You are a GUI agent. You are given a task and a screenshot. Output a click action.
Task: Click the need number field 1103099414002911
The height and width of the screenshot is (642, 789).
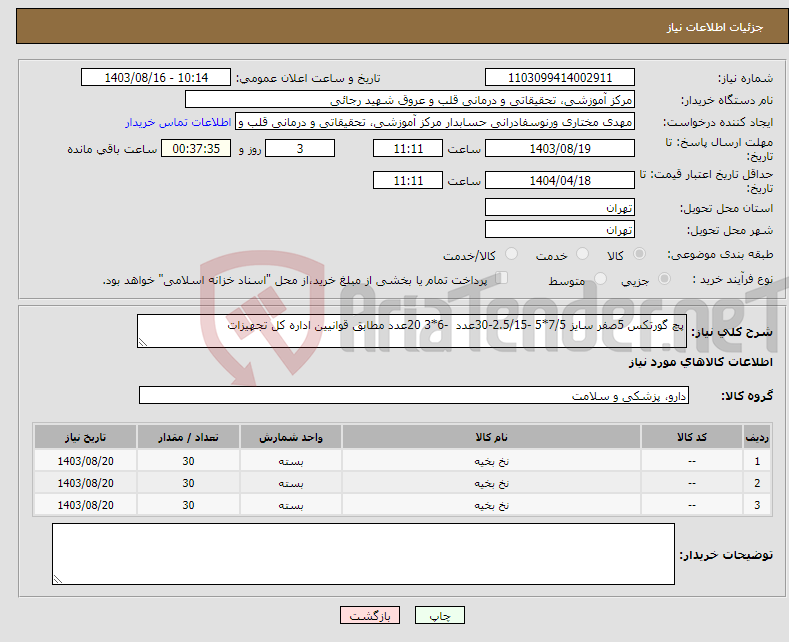click(560, 77)
